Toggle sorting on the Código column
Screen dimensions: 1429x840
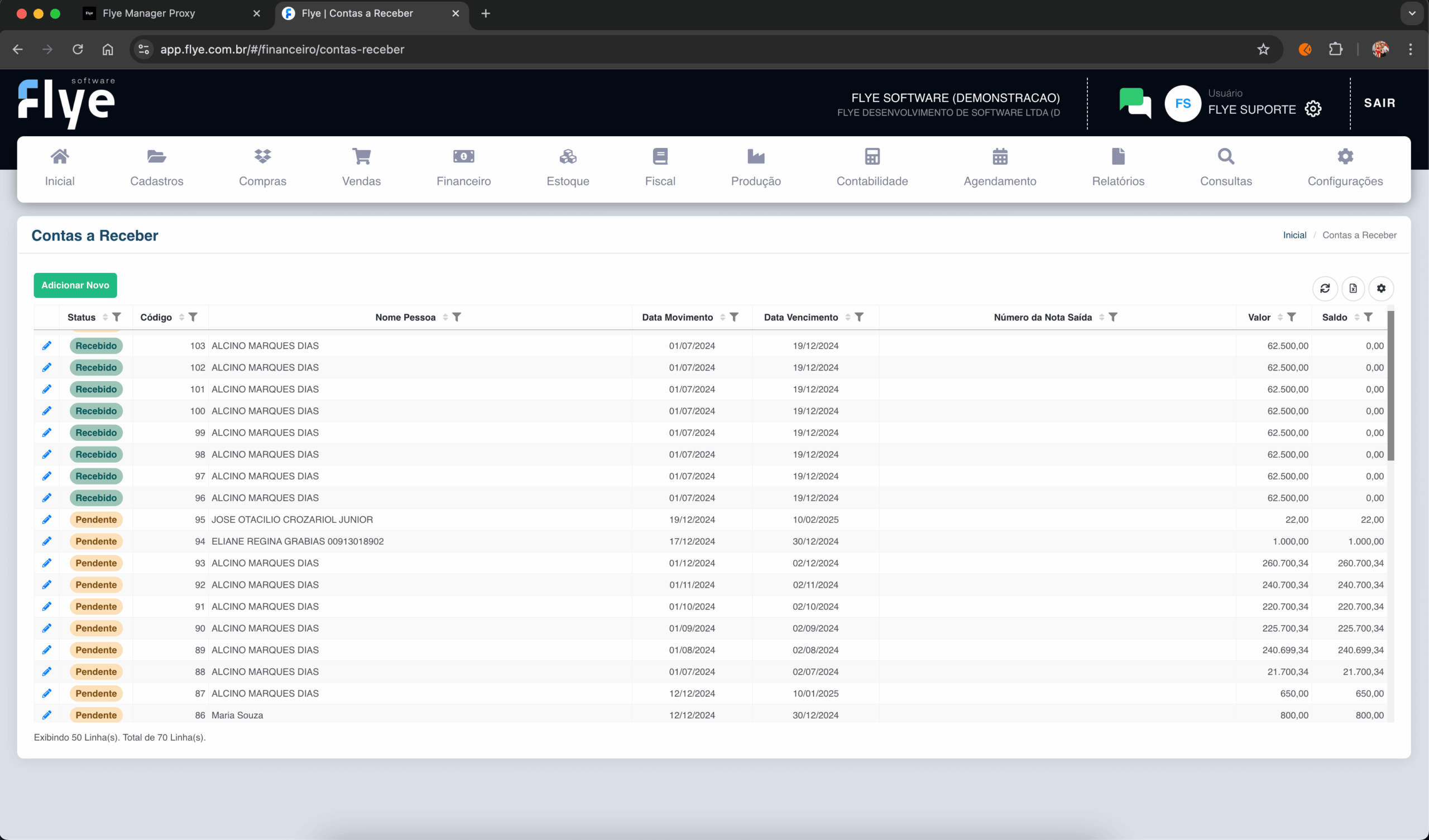181,317
